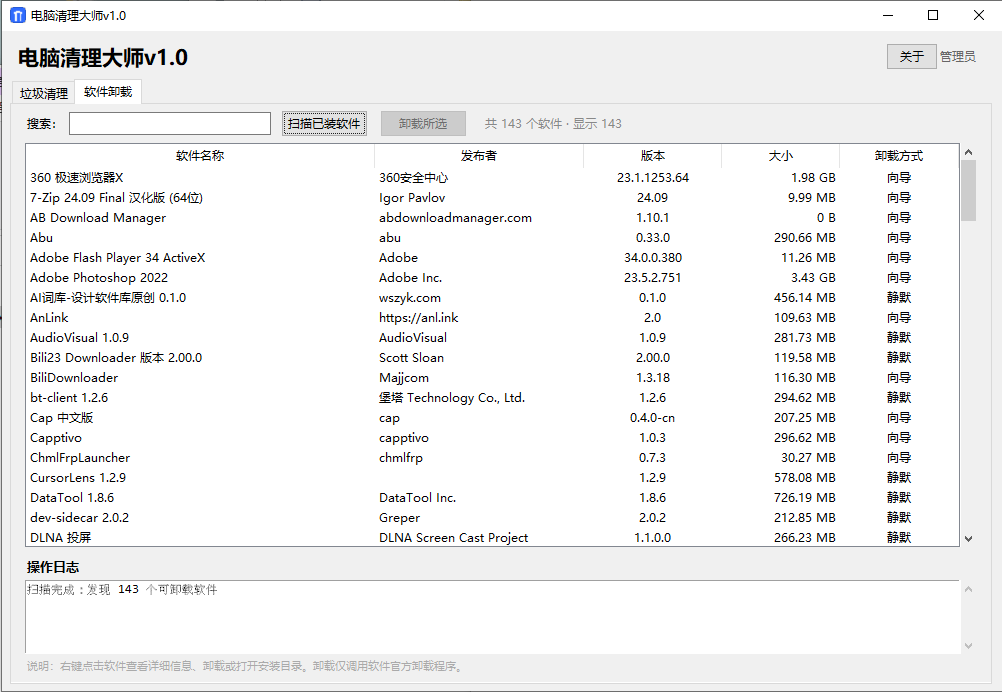Select the Cap 中文版 row
Screen dimensions: 1002x692
click(x=492, y=418)
